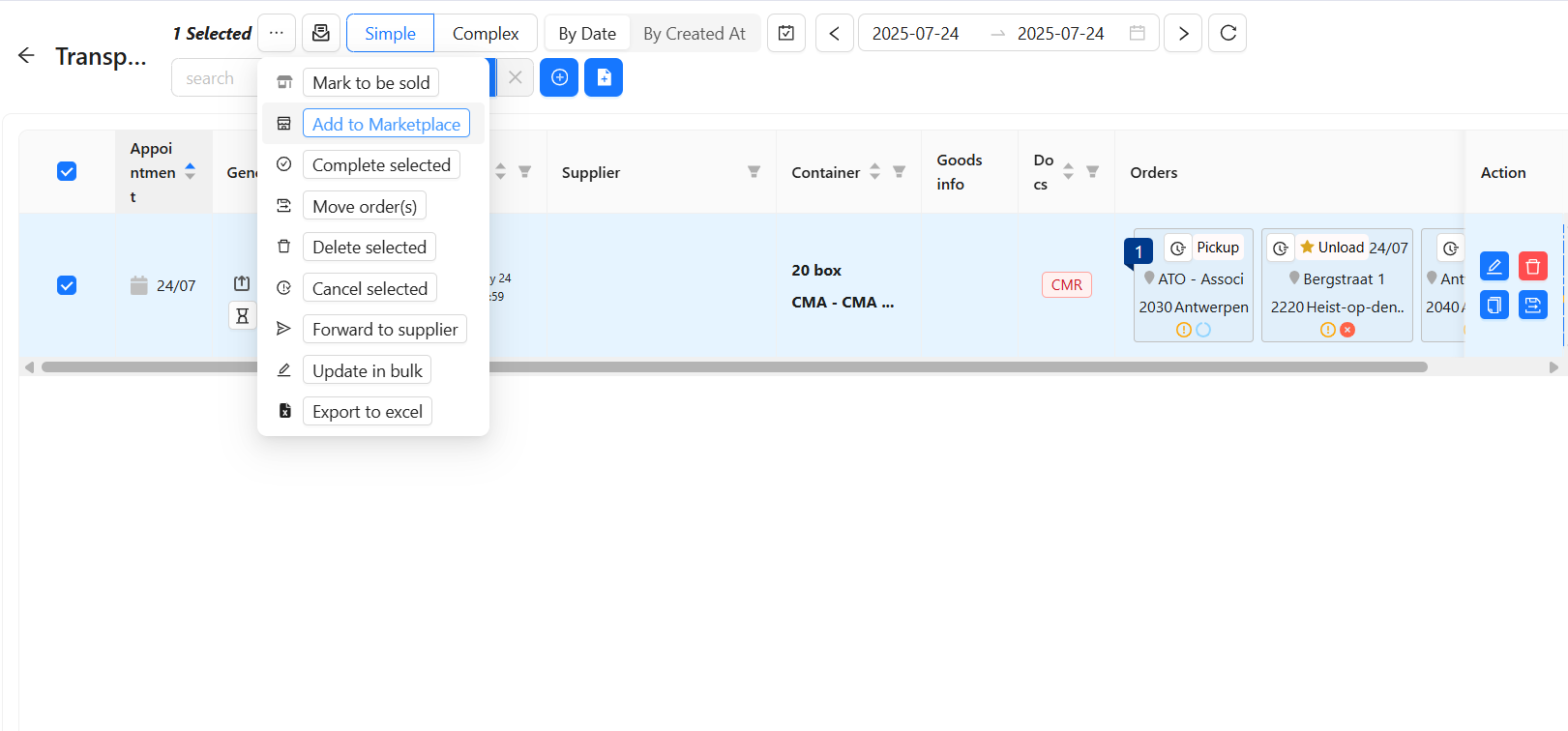Choose Add to Marketplace
The height and width of the screenshot is (731, 1568).
click(386, 124)
